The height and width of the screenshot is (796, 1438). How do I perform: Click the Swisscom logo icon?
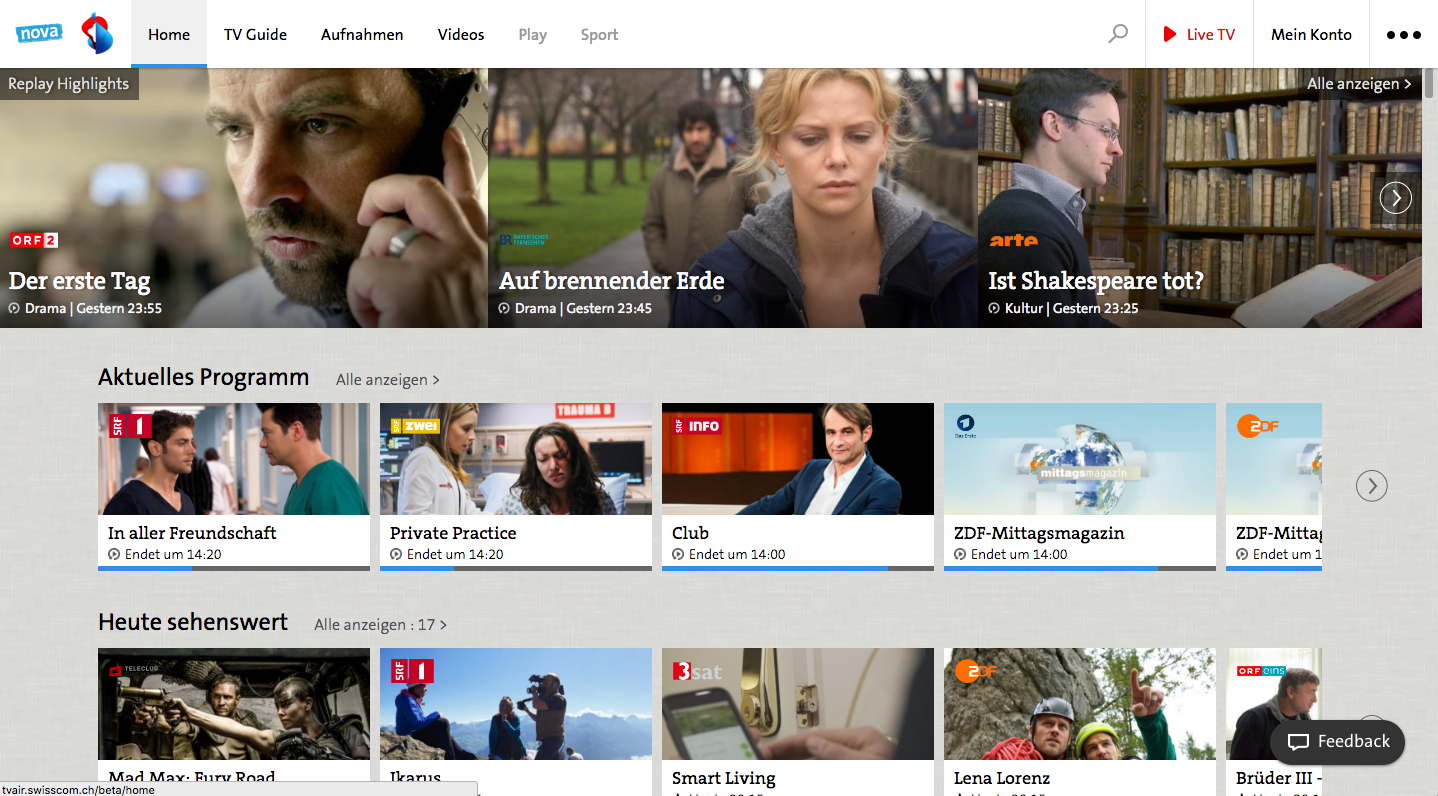coord(97,34)
